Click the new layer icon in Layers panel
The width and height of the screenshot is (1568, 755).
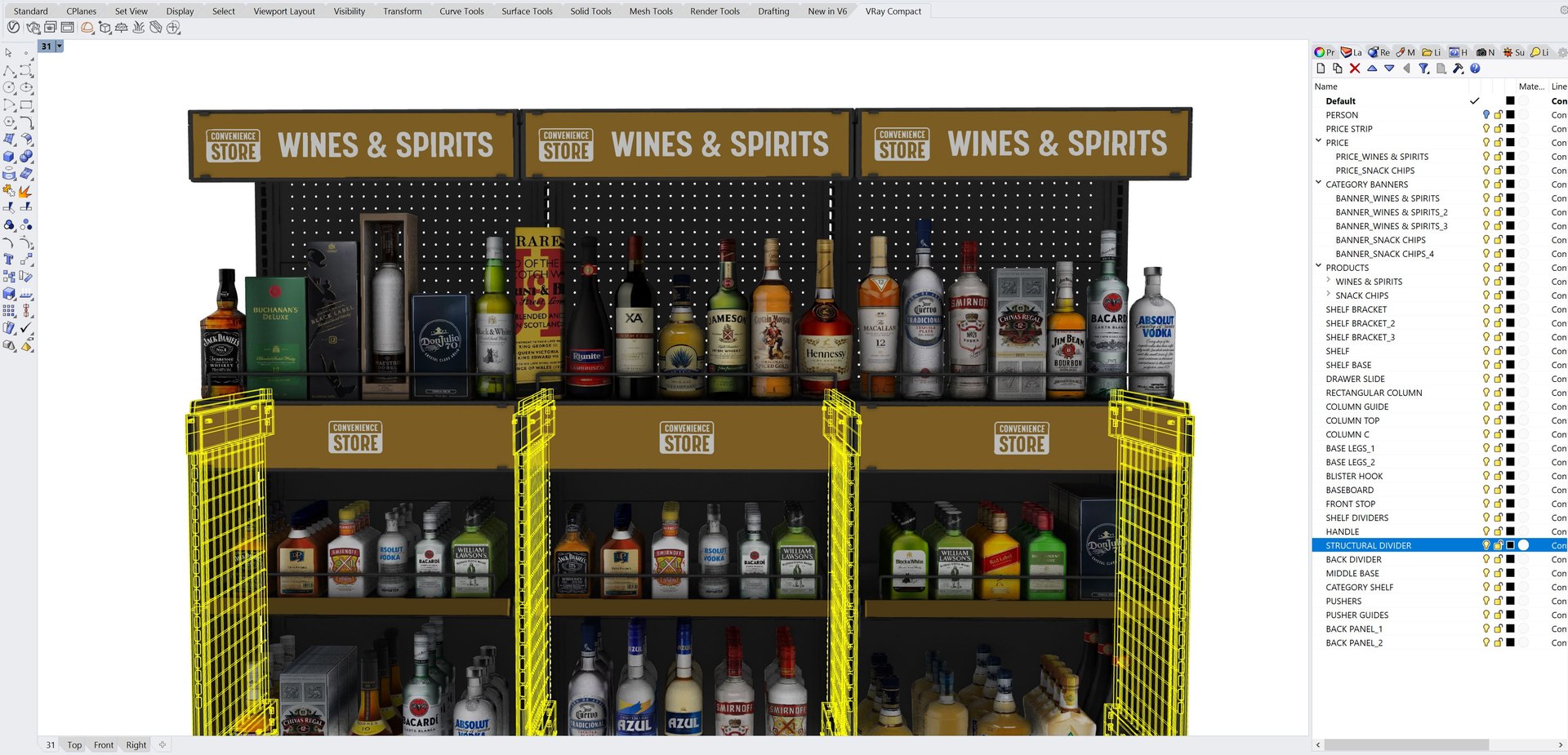point(1321,69)
